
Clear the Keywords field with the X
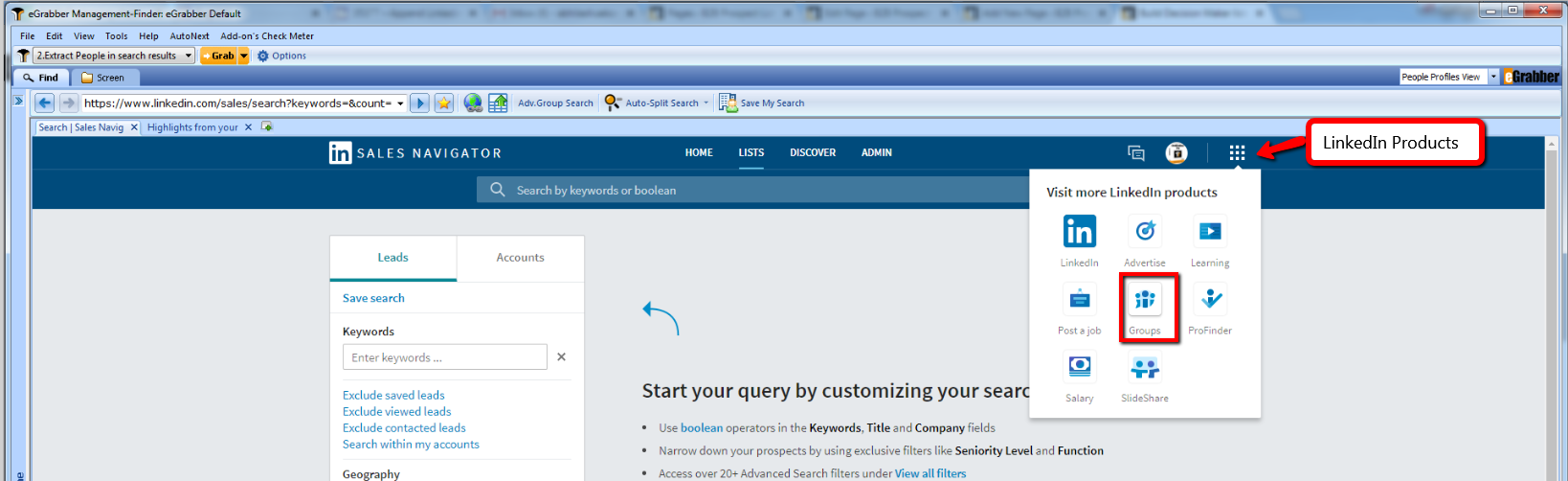coord(562,356)
